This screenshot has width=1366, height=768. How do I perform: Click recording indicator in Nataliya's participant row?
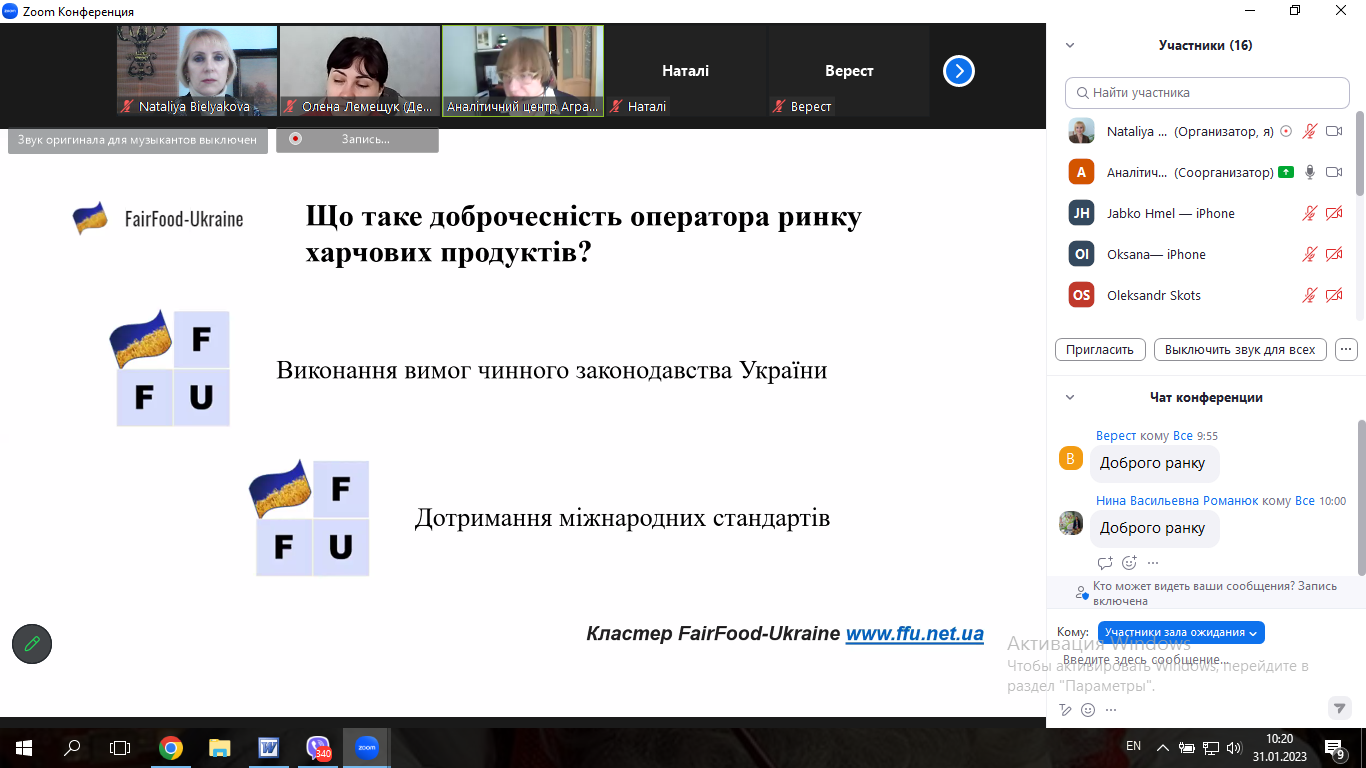(x=1286, y=131)
